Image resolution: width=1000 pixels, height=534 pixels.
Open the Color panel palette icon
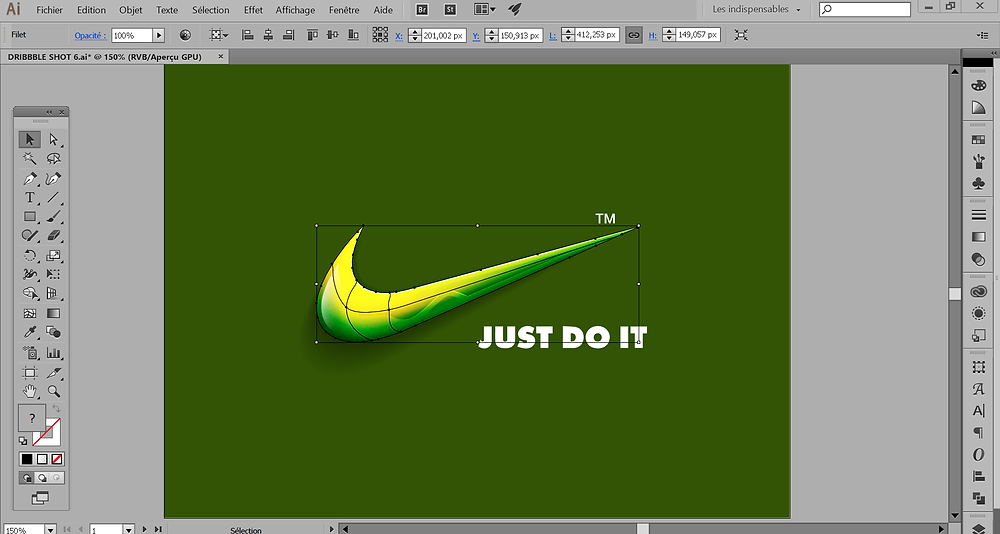coord(978,85)
